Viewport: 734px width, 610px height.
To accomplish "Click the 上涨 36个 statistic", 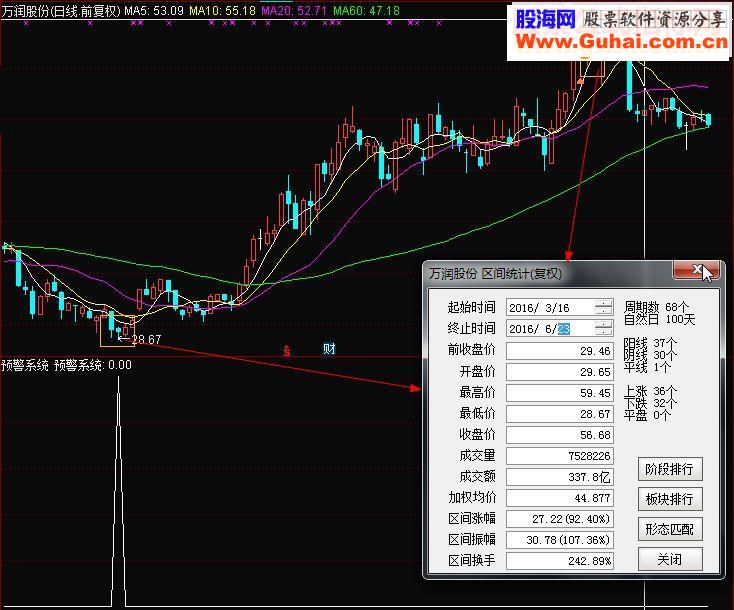I will pyautogui.click(x=650, y=391).
